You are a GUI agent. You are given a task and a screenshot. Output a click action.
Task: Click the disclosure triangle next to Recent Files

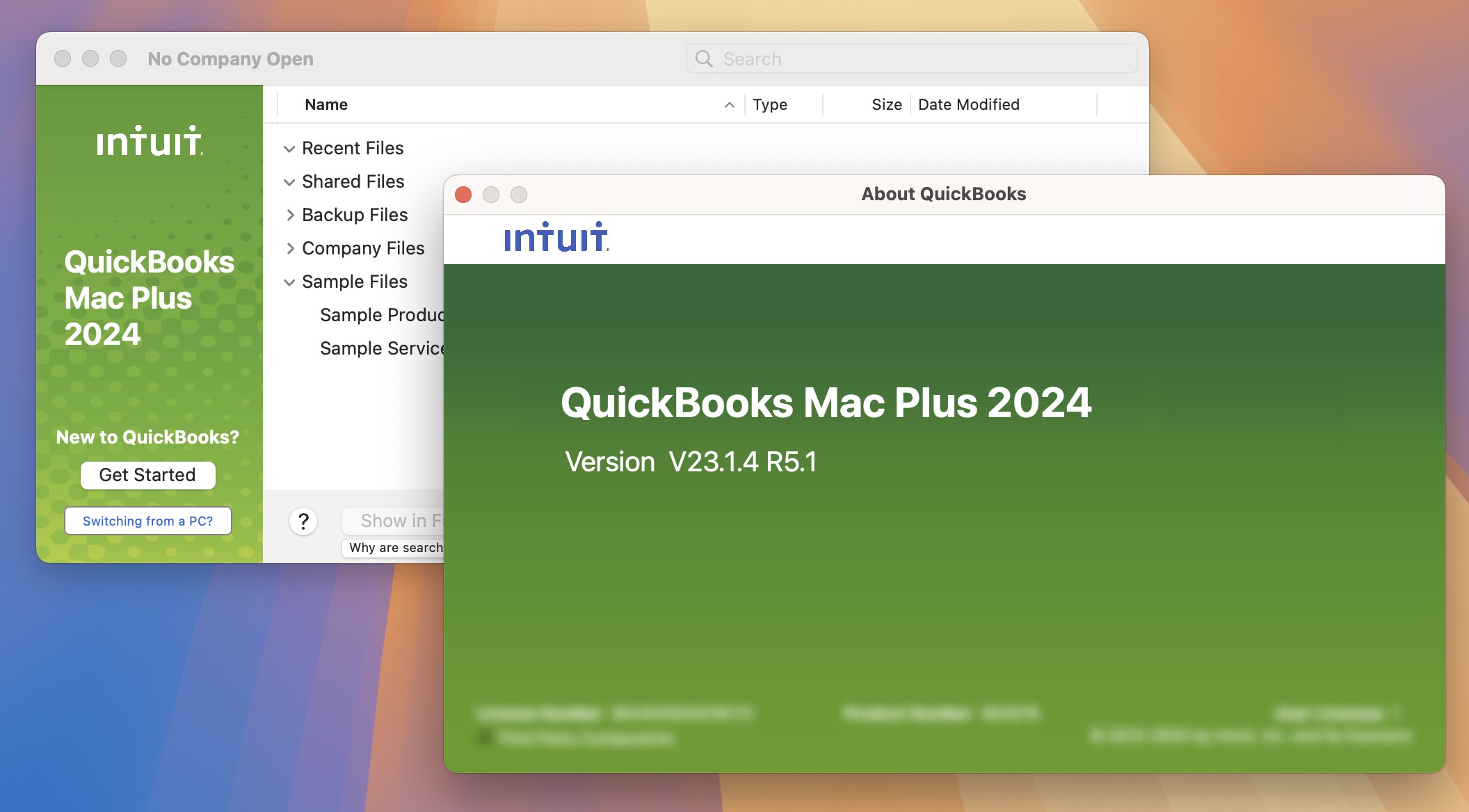288,147
